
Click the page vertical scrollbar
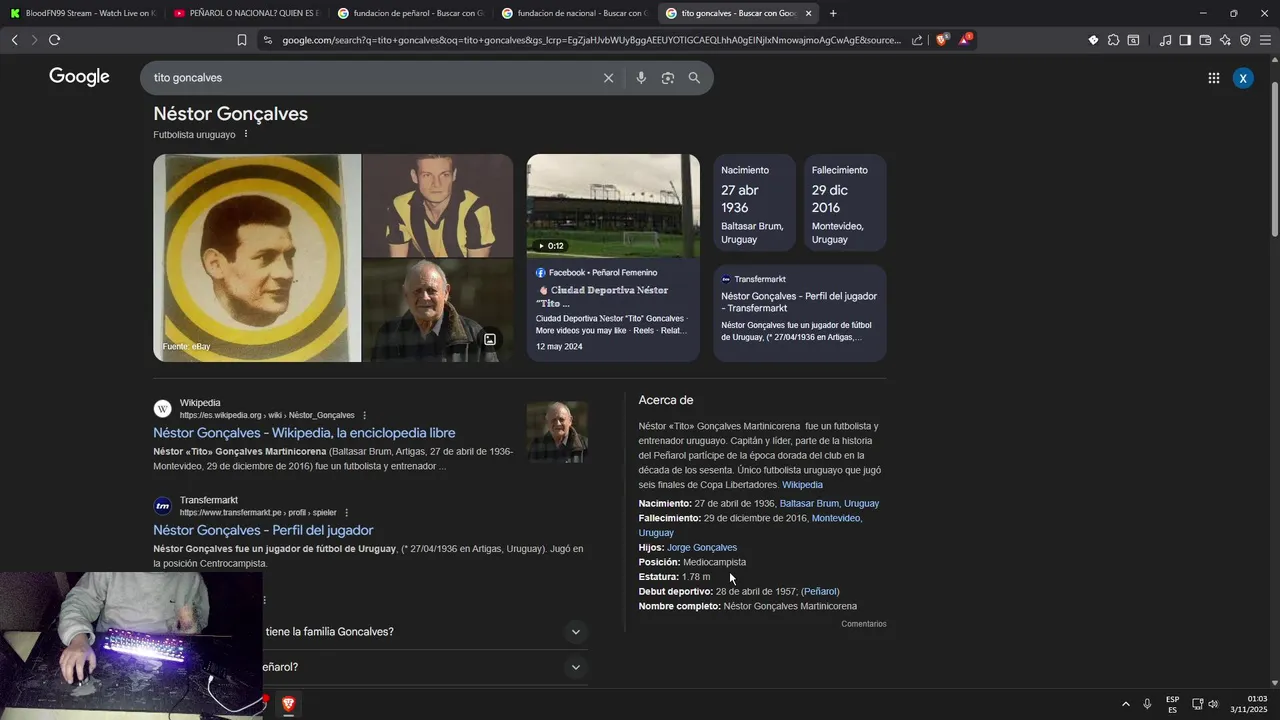[x=1274, y=160]
